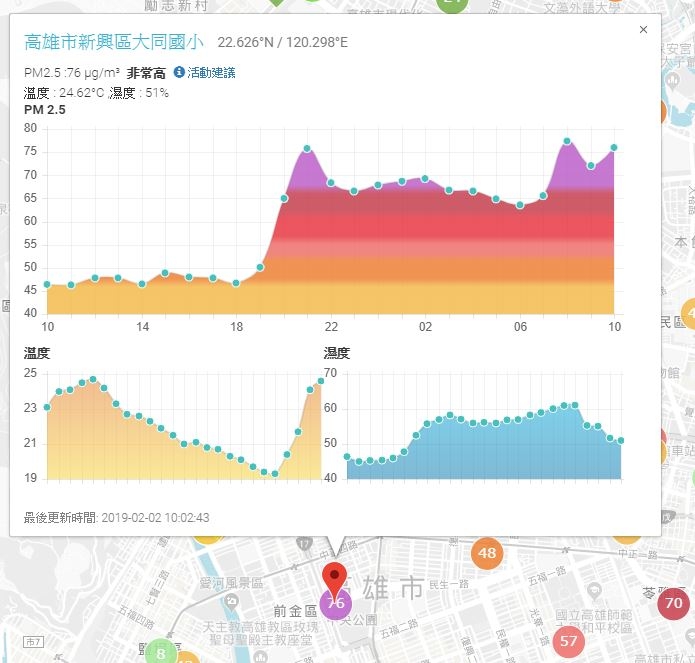Click the 愛河風景區 map label

tap(231, 583)
